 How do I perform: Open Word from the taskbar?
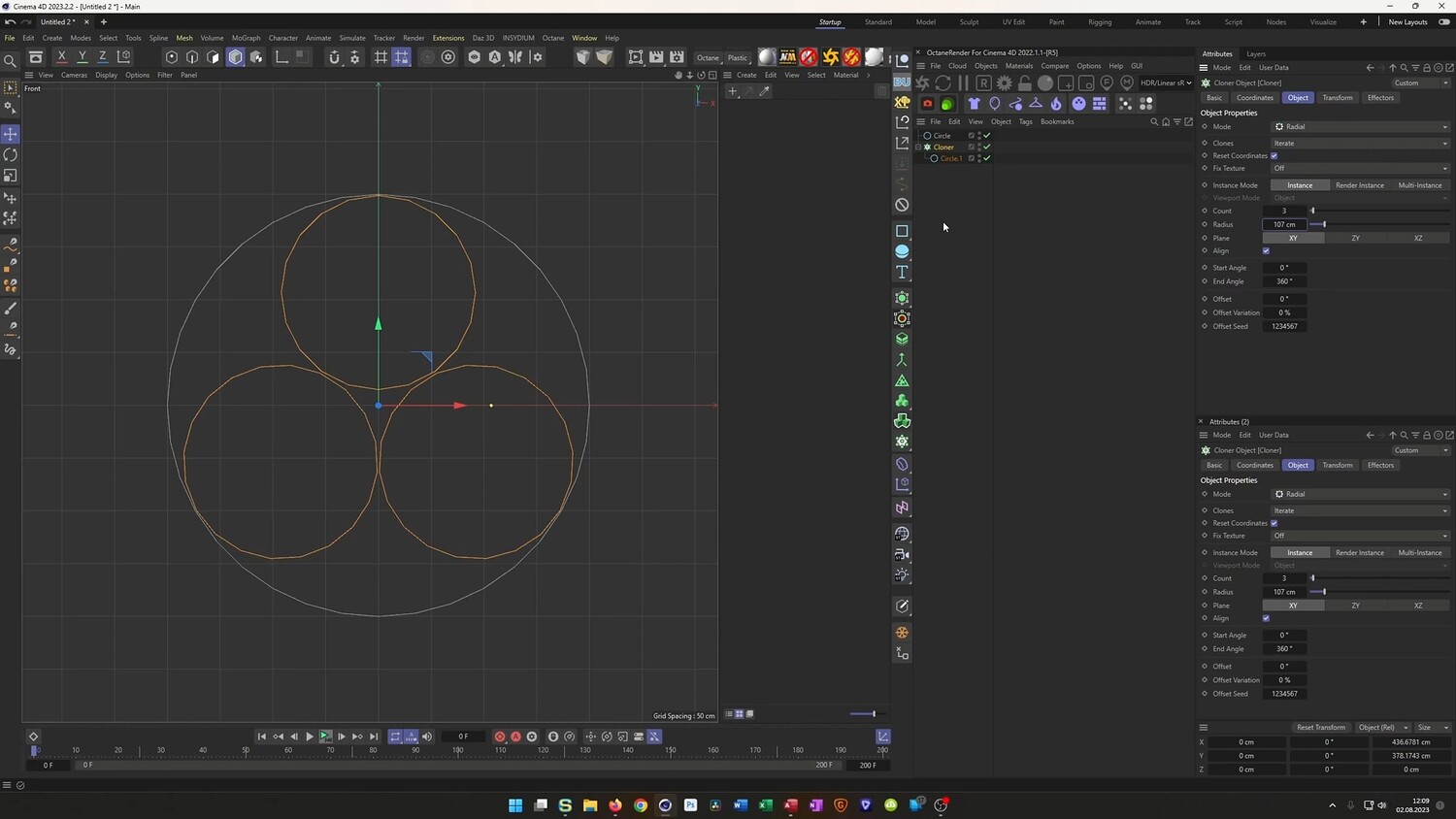coord(741,804)
